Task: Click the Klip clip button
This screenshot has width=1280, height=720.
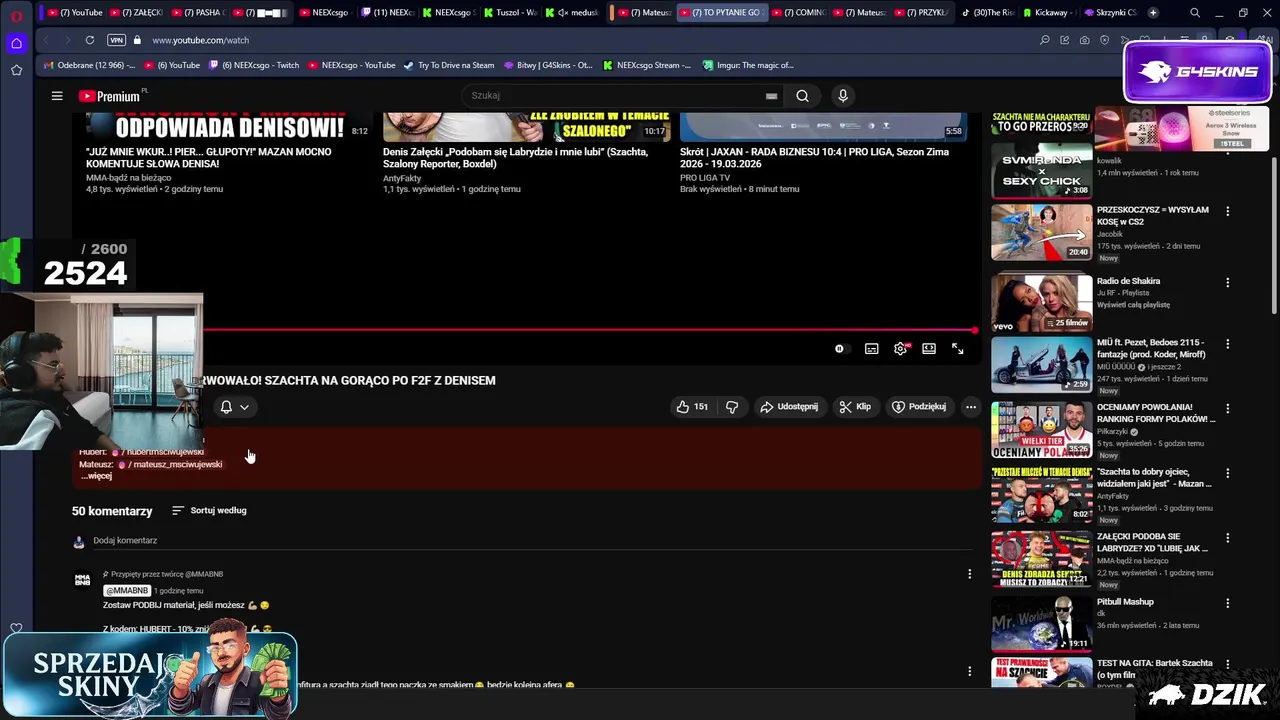Action: tap(855, 407)
